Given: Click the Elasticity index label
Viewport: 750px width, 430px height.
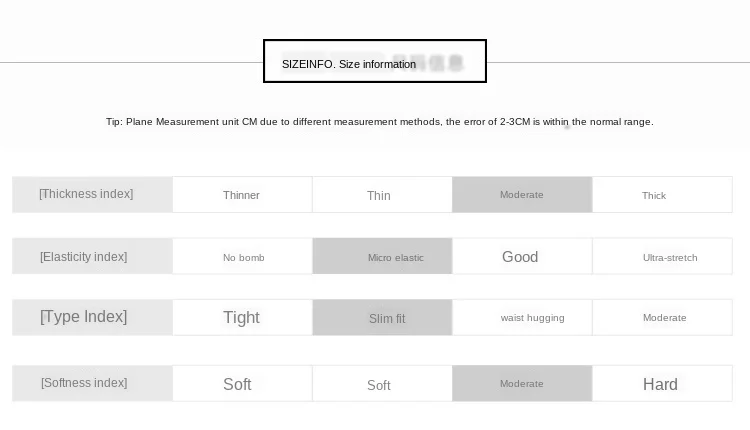Looking at the screenshot, I should click(x=92, y=256).
